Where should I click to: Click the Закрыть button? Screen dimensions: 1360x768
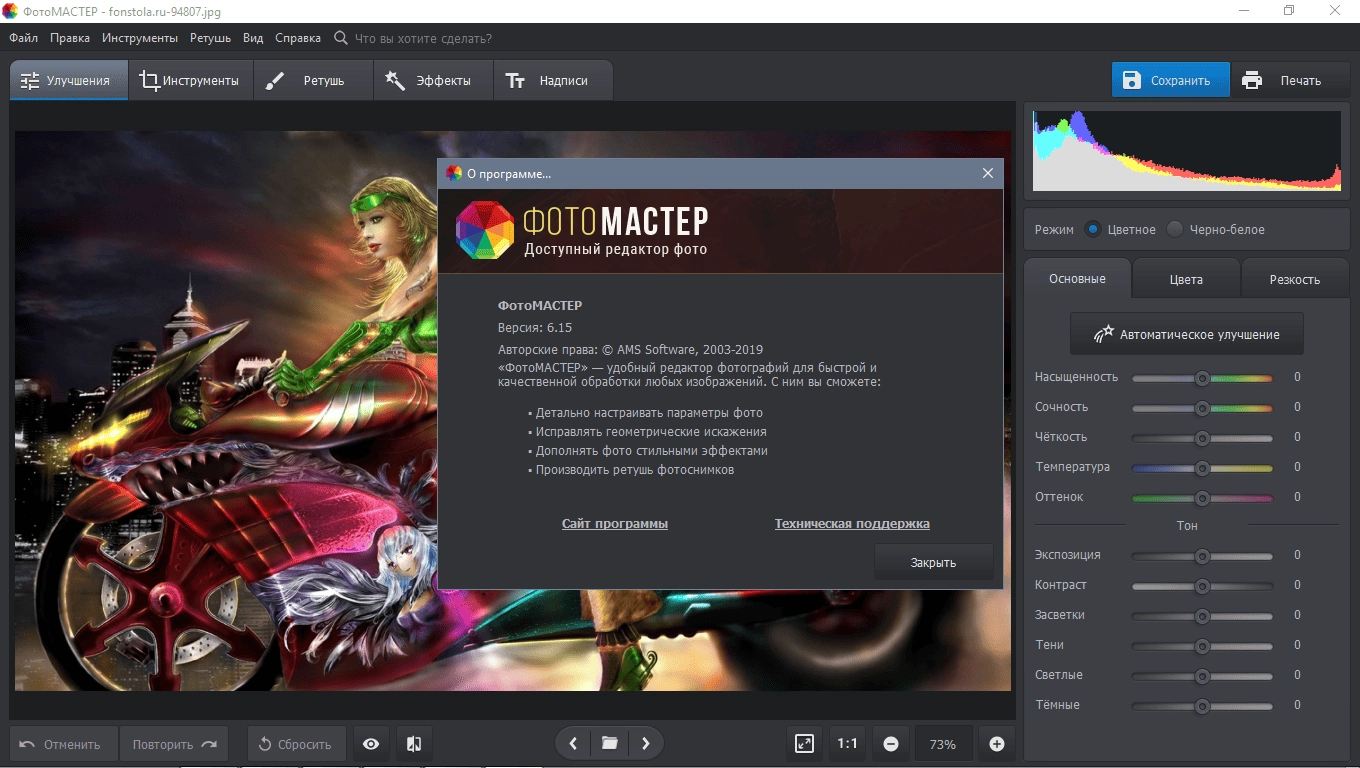[x=933, y=562]
